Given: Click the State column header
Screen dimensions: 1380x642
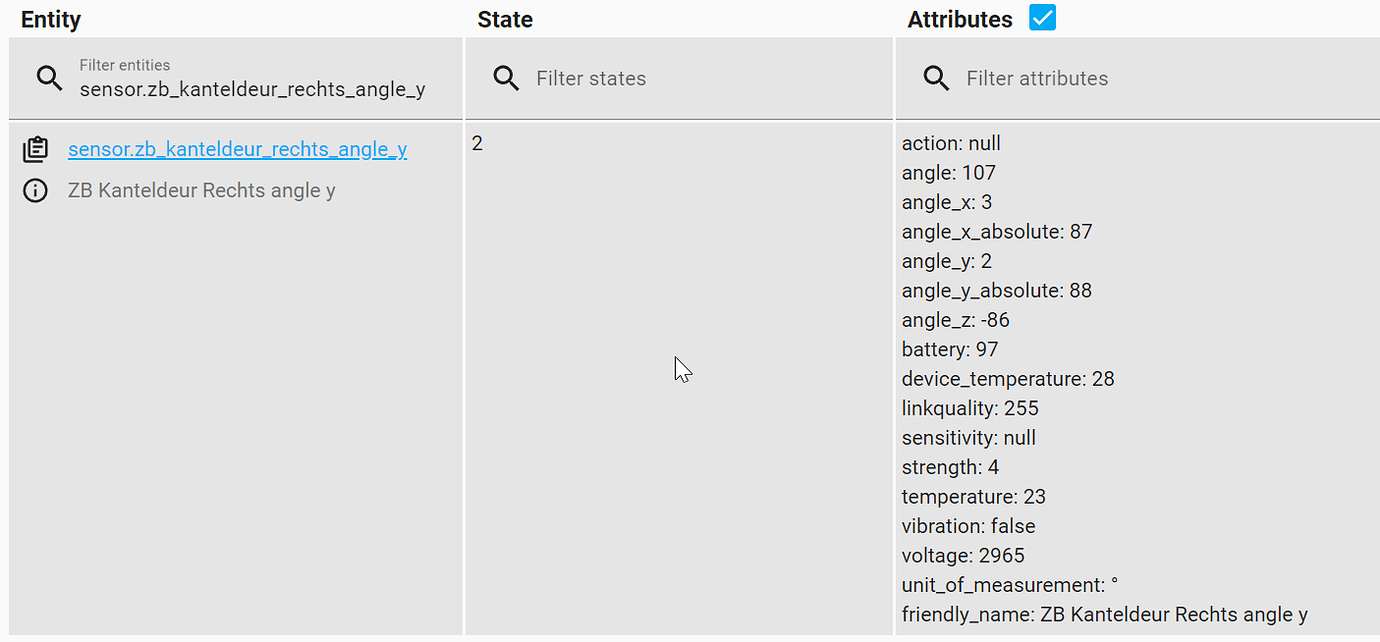Looking at the screenshot, I should (x=505, y=19).
